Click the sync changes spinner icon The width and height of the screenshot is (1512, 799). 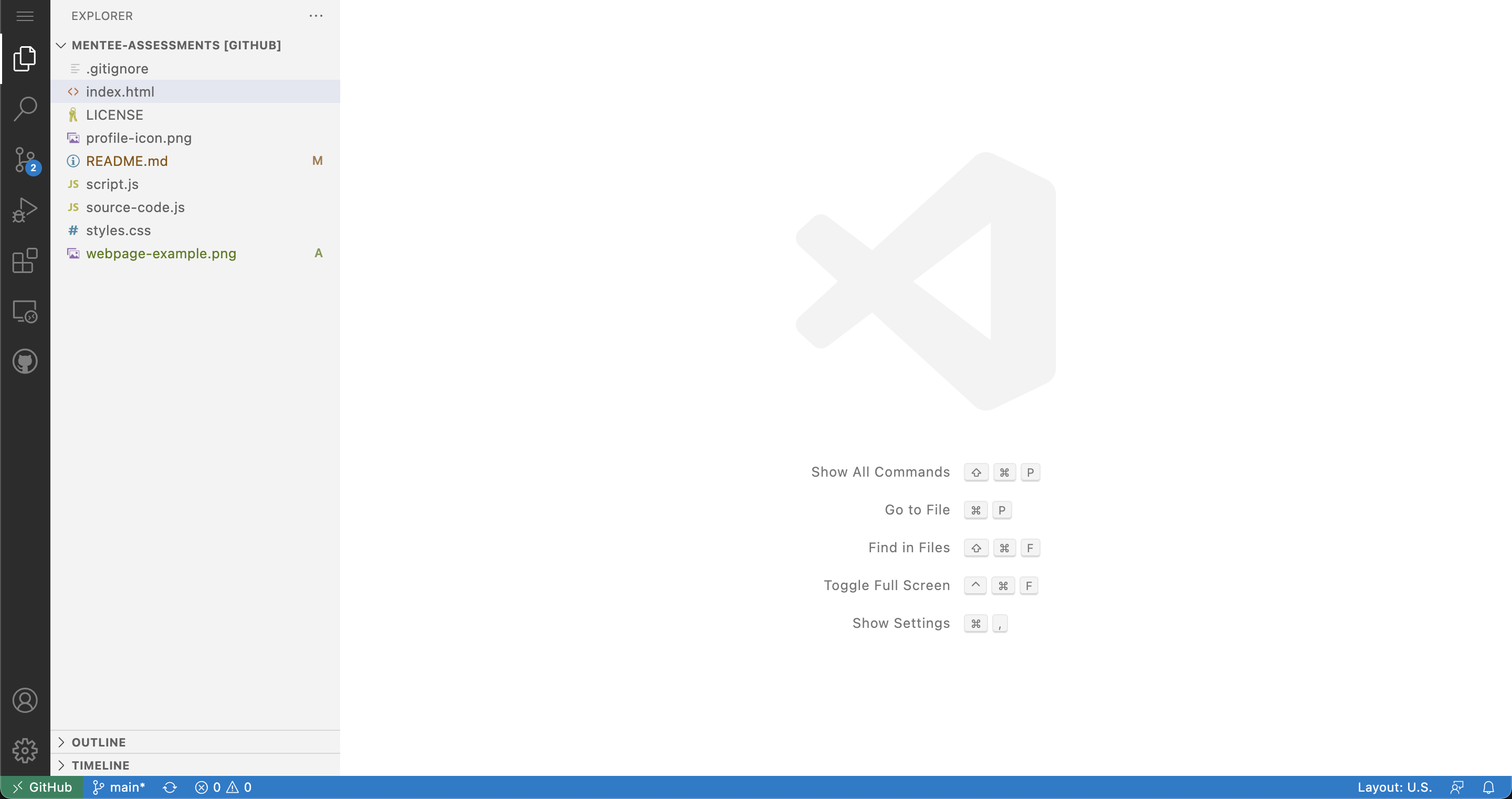click(169, 787)
